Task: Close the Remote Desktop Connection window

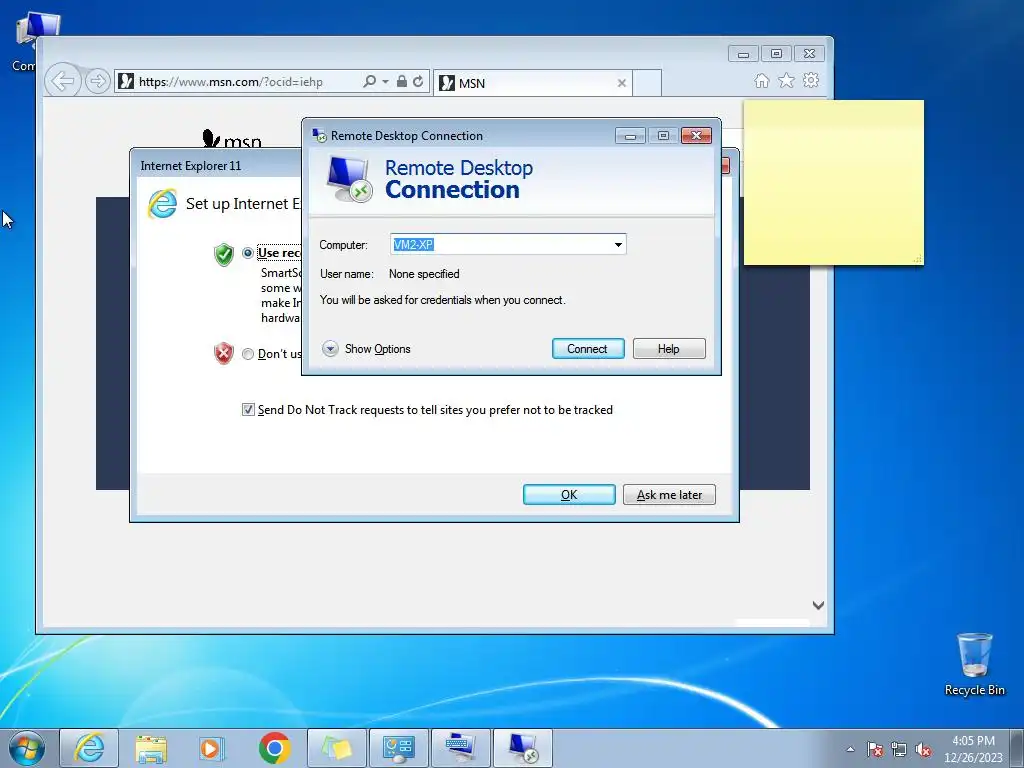Action: (696, 135)
